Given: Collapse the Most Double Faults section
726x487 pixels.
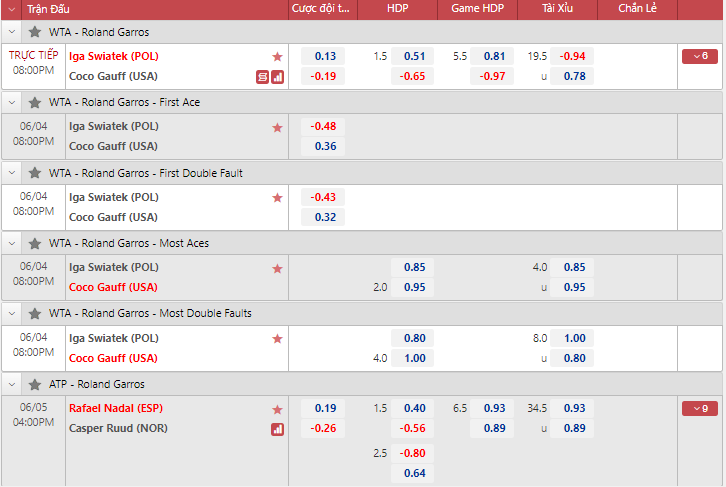Looking at the screenshot, I should coord(12,313).
